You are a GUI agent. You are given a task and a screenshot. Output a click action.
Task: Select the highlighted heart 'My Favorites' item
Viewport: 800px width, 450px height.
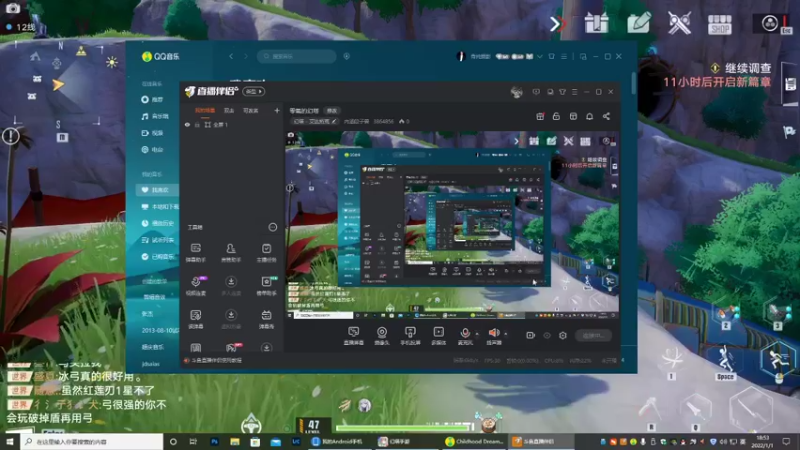pos(157,190)
